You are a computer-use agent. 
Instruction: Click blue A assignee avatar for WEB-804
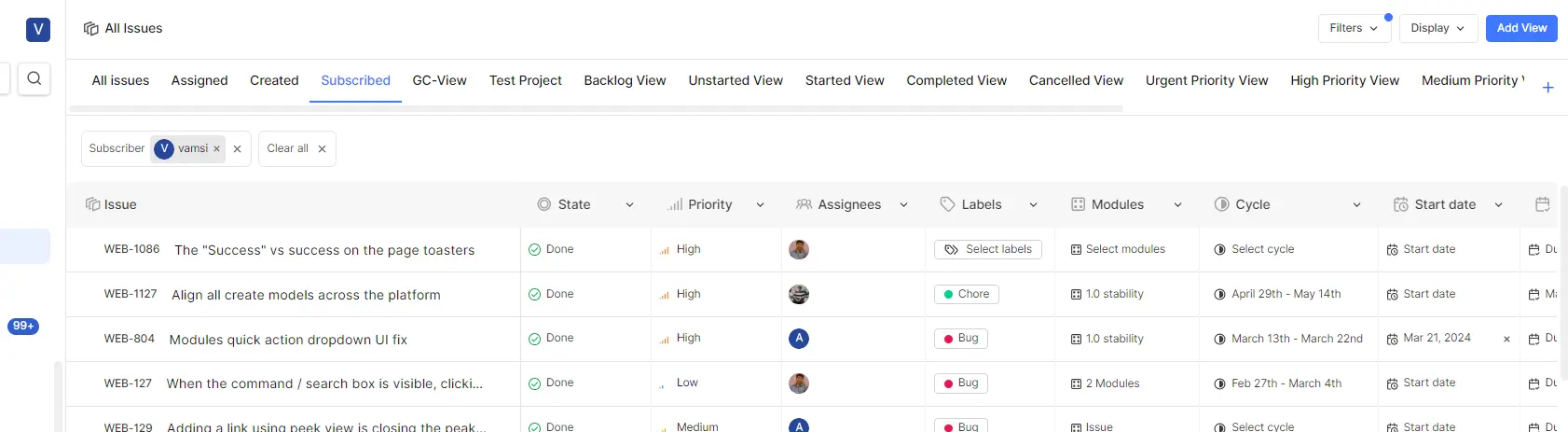[799, 339]
